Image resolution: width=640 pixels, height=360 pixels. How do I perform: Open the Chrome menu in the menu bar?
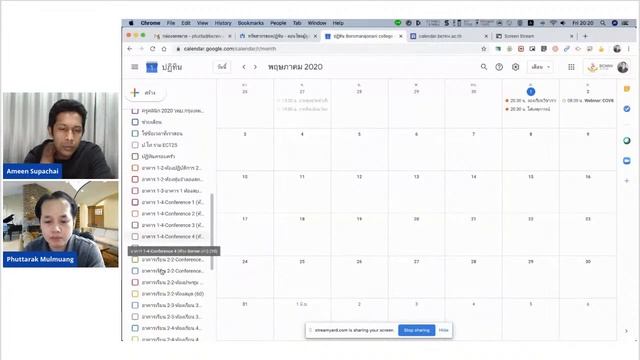pos(150,23)
